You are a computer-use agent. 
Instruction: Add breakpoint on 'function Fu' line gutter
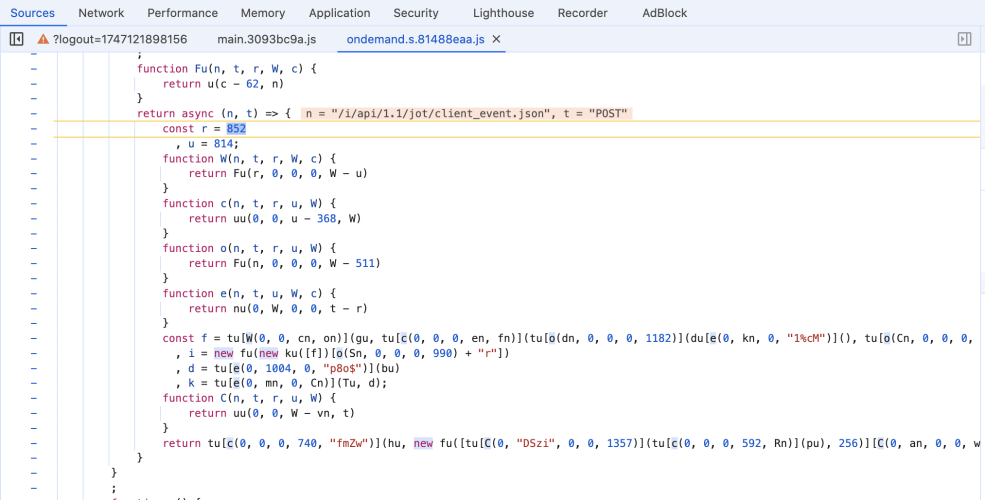33,69
